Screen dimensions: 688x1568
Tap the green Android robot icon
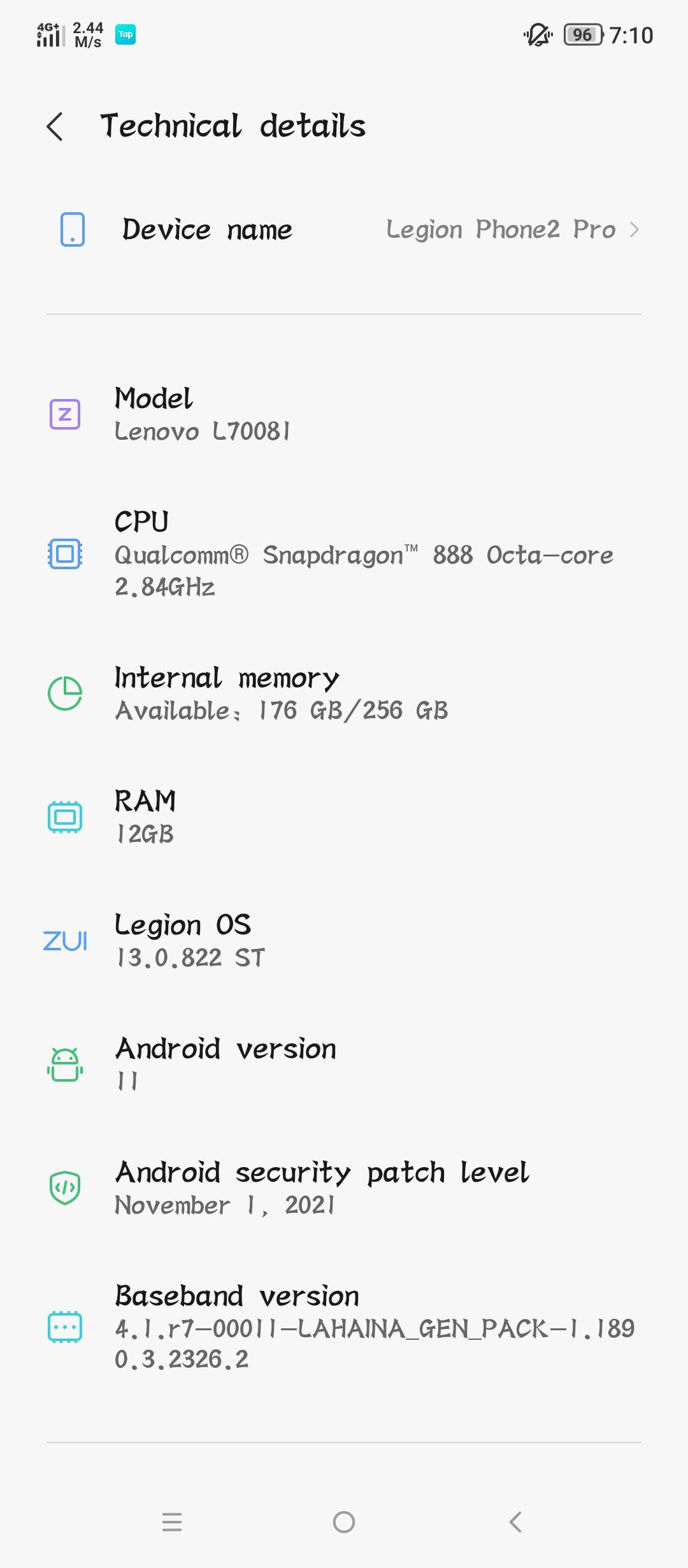(x=65, y=1064)
